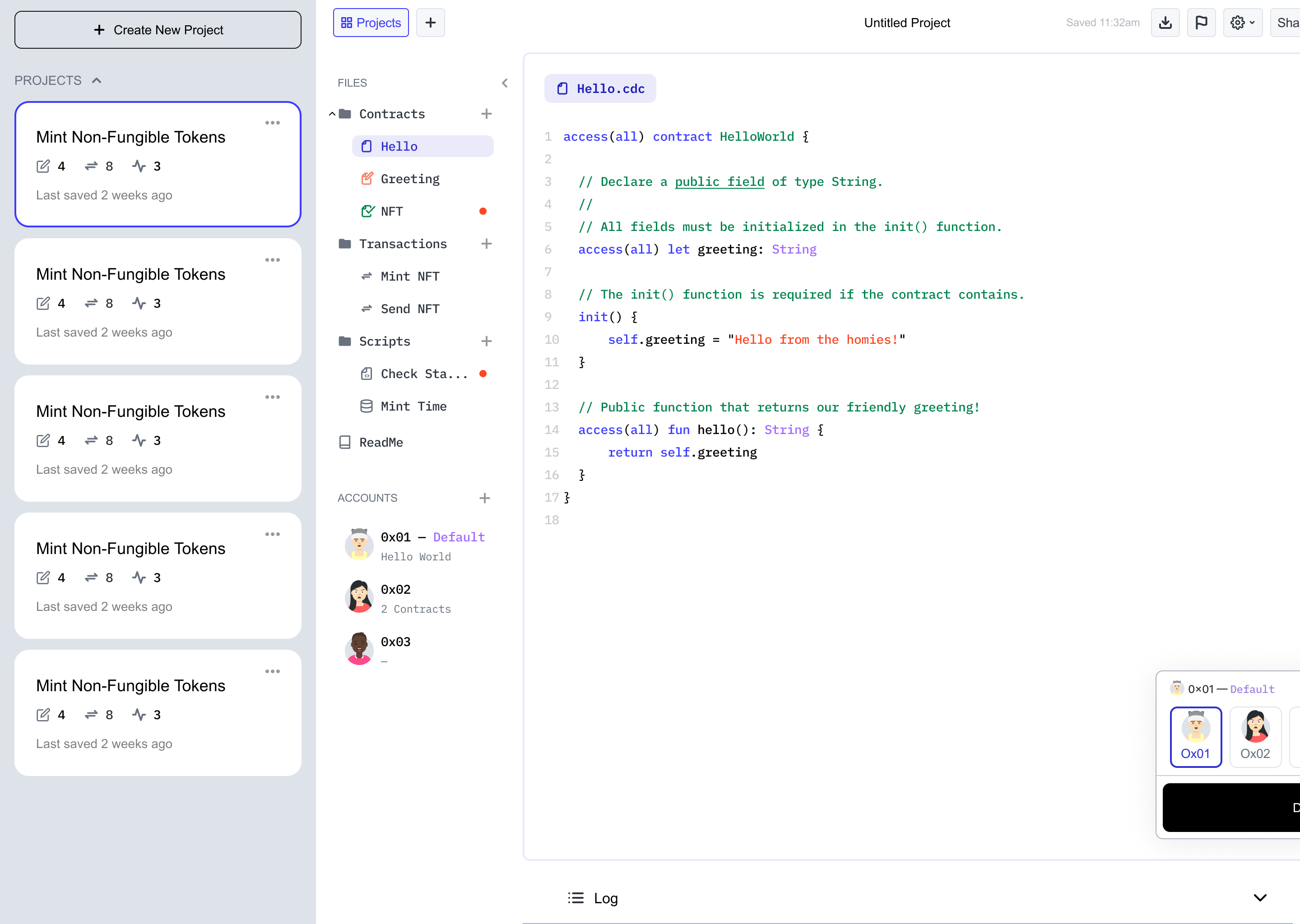Screen dimensions: 1300x924
Task: Open the NFT contract file
Action: 391,211
